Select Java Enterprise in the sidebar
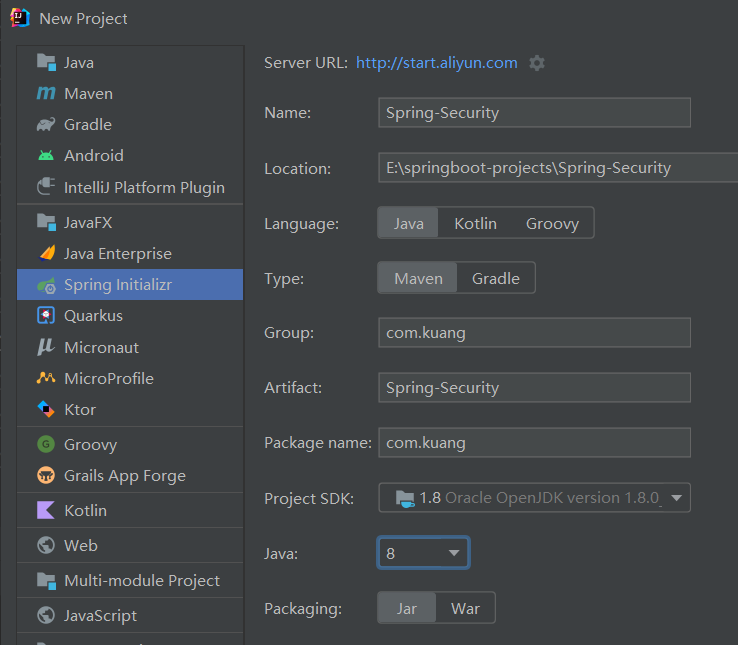The height and width of the screenshot is (645, 738). click(130, 253)
